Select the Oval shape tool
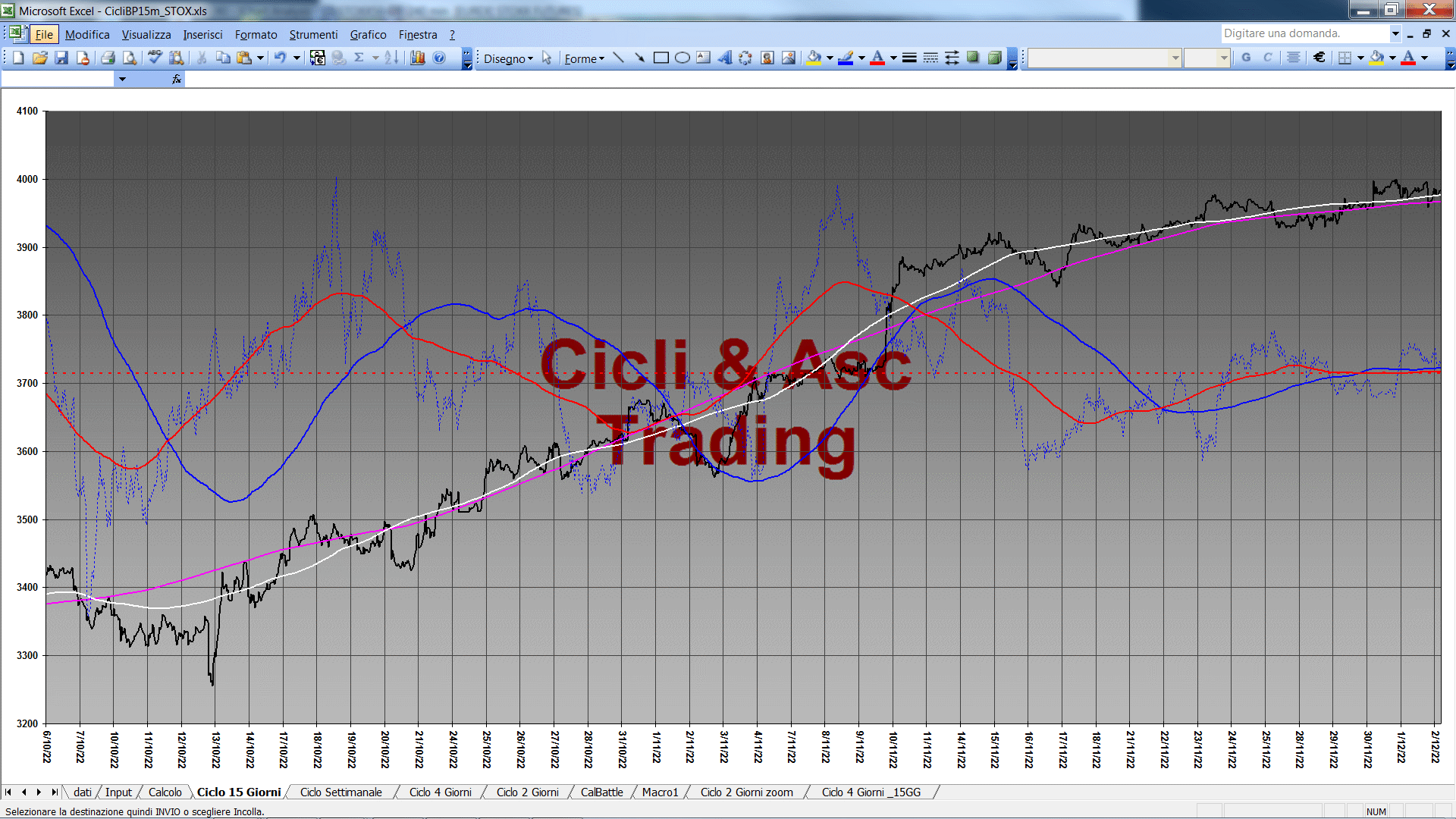 click(682, 58)
